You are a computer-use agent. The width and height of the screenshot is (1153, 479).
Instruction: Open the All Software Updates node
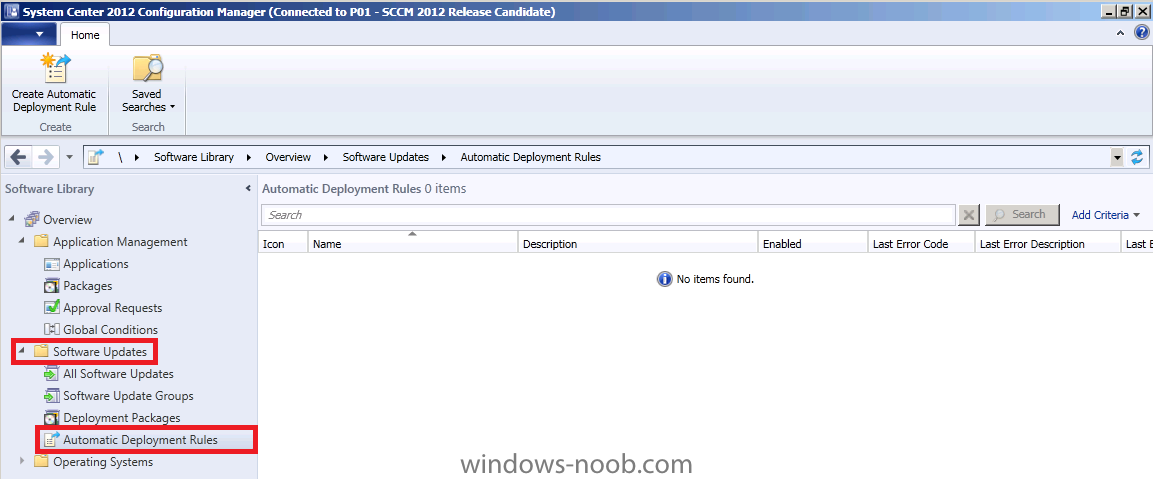(x=118, y=374)
